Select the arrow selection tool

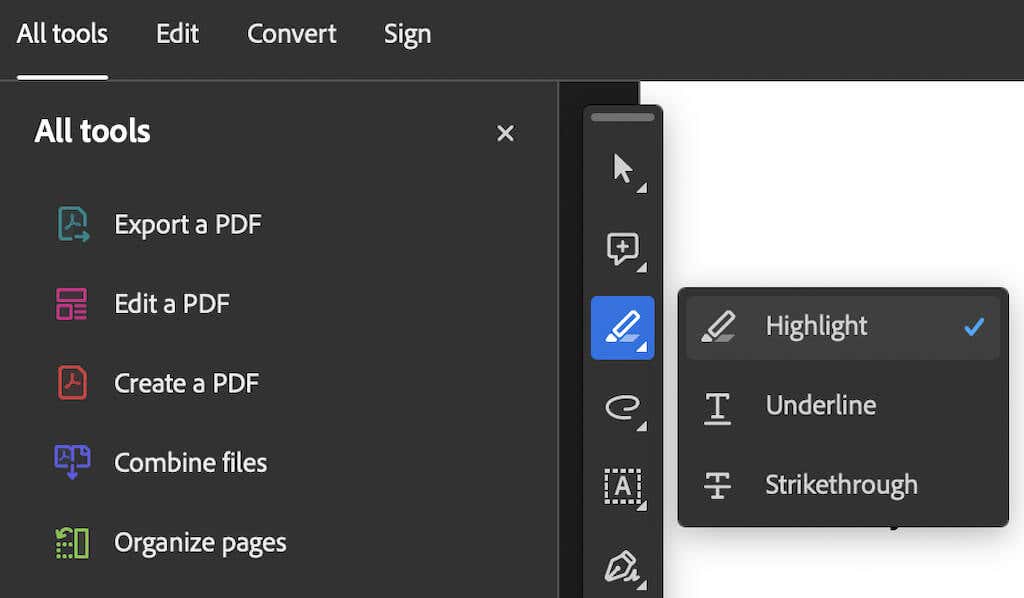pos(622,169)
